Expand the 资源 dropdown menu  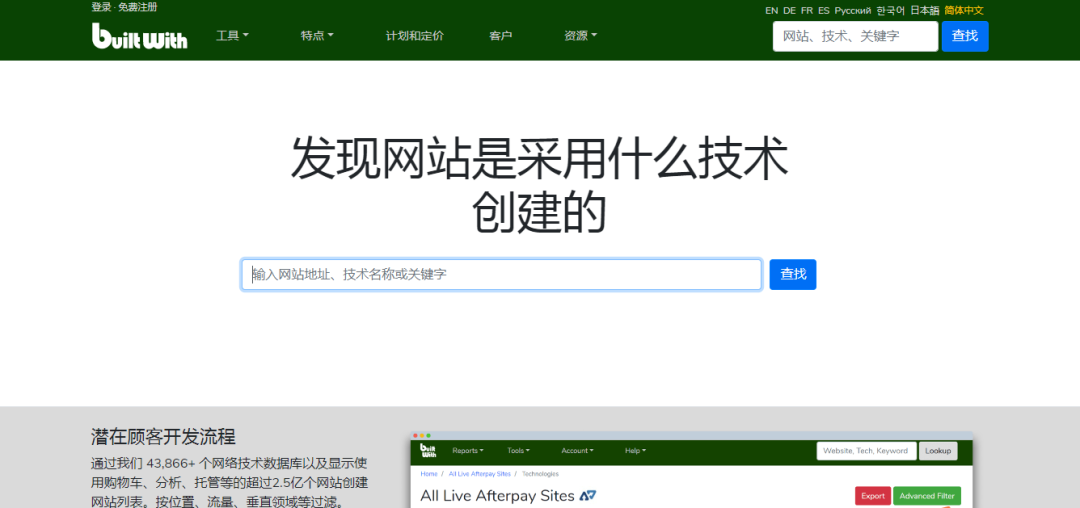[580, 36]
